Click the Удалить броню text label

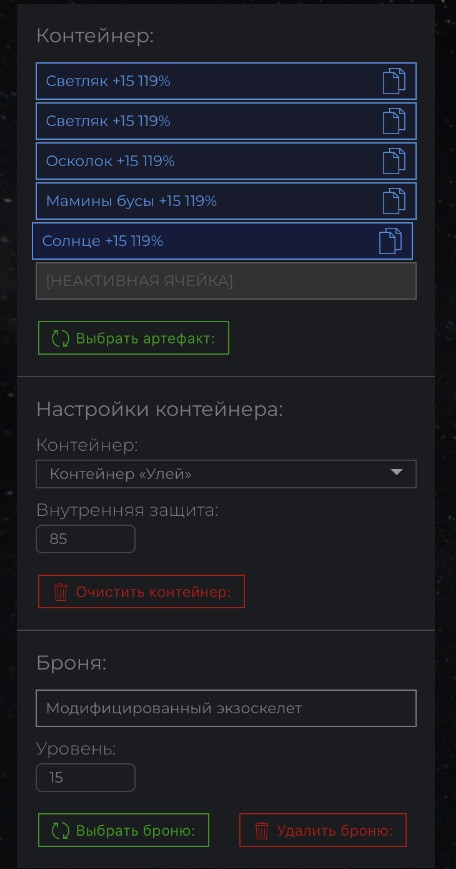pos(335,831)
